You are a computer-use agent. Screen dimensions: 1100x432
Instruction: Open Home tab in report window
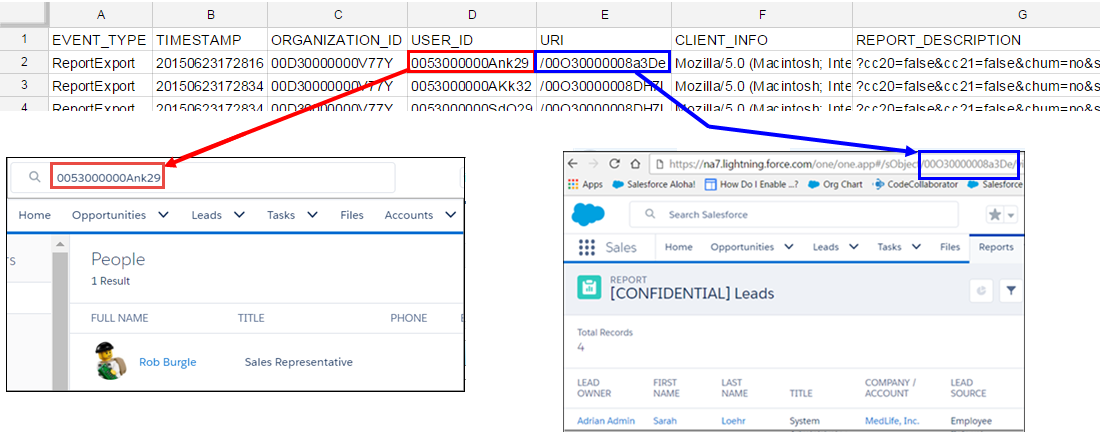pos(678,247)
